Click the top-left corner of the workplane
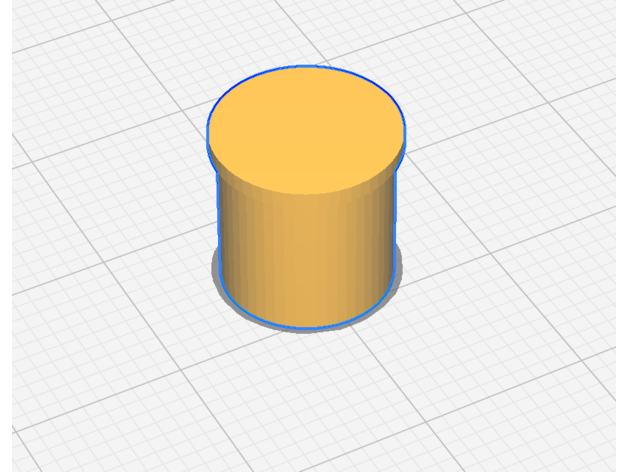 20,8
